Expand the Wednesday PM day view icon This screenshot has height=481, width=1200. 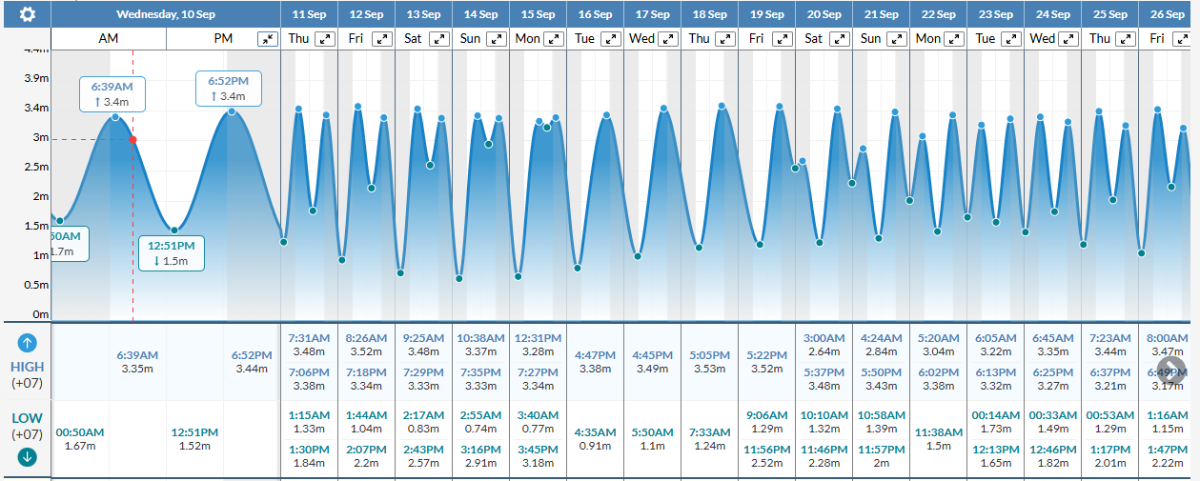[x=267, y=38]
